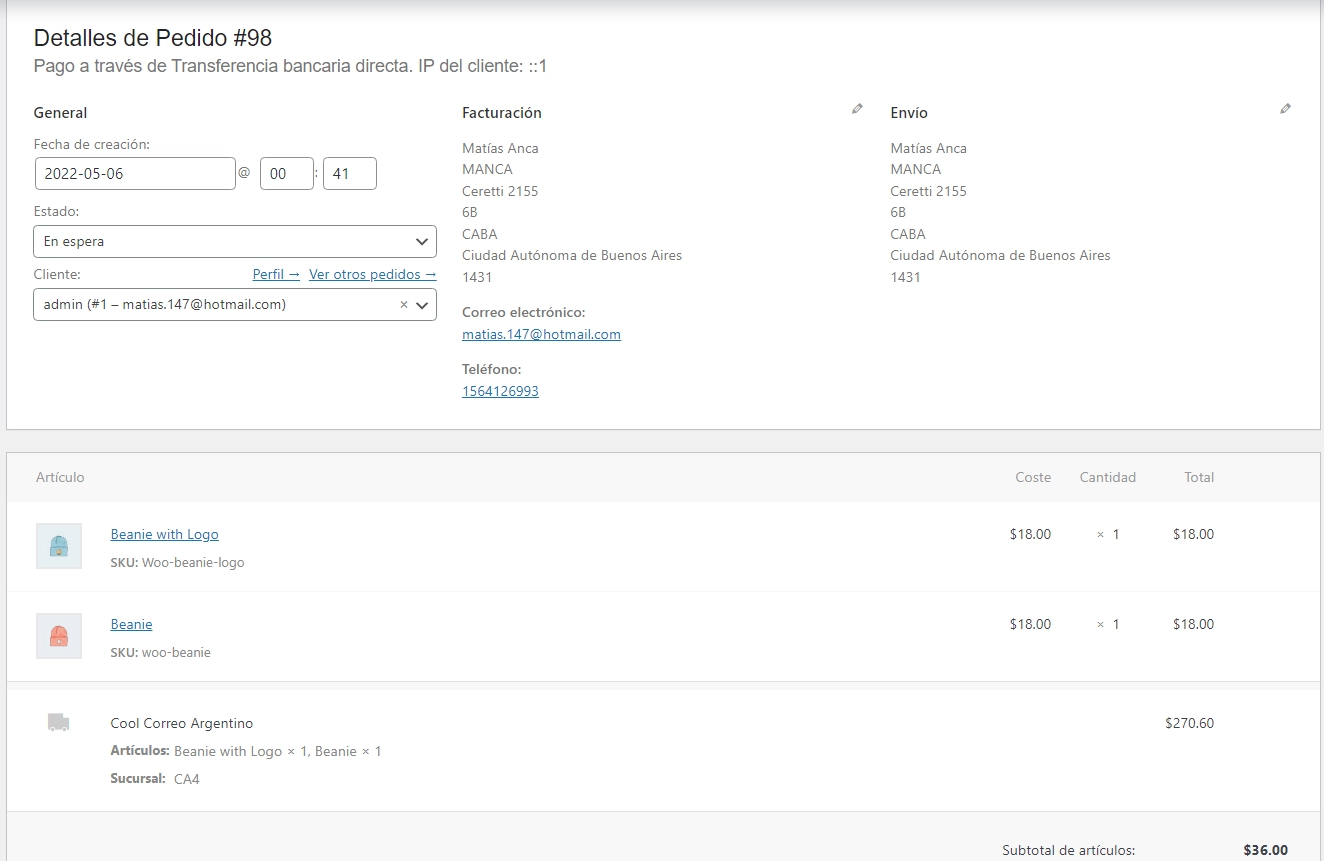
Task: Clear the selected customer with the x icon
Action: pyautogui.click(x=404, y=305)
